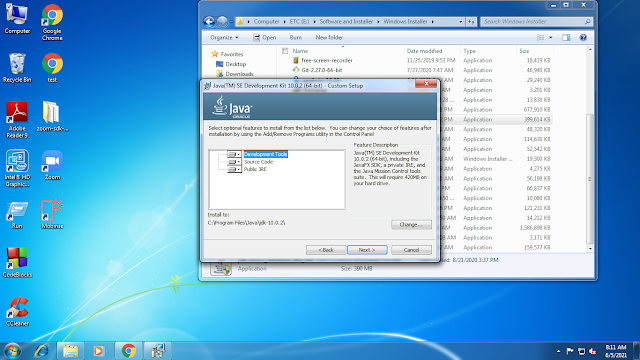Select the Computer breadcrumb in address bar
Screen dimensions: 640x360
point(266,22)
